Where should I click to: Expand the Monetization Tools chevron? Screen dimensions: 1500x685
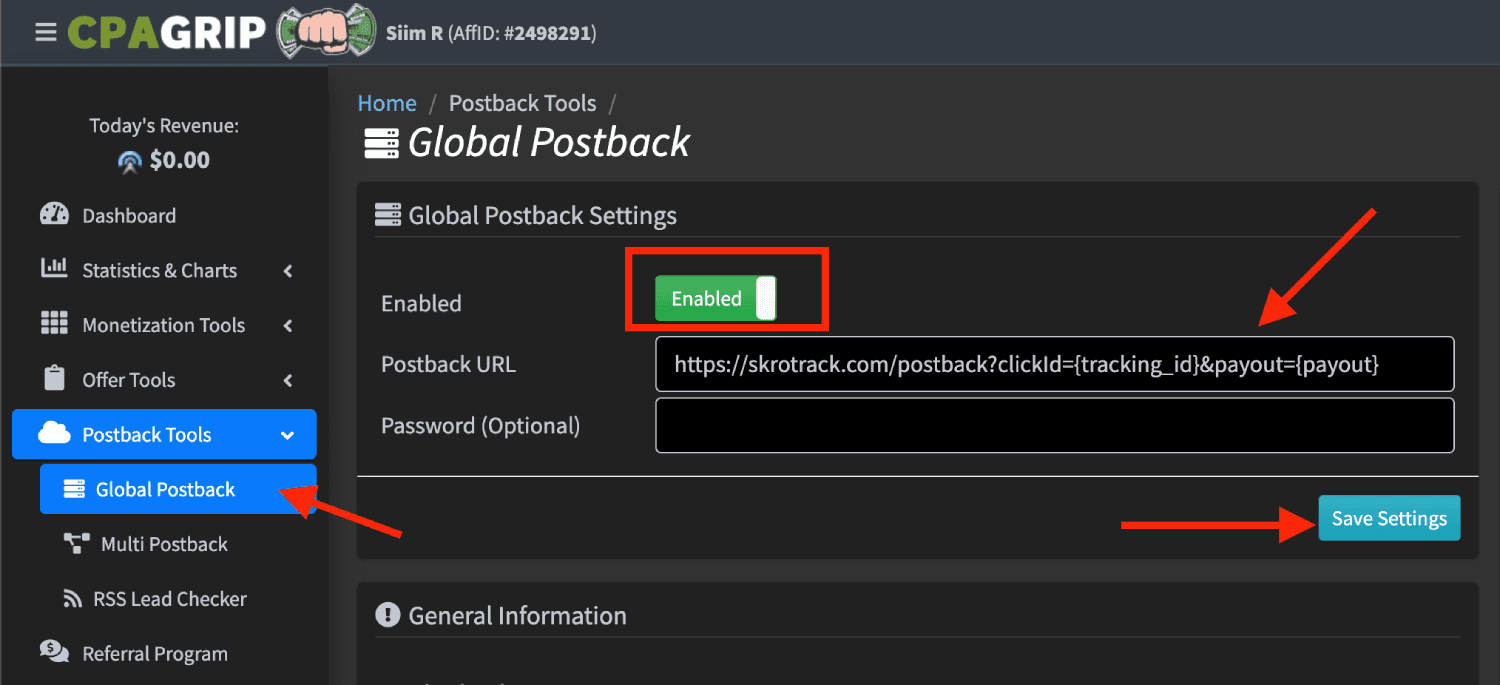(x=288, y=325)
